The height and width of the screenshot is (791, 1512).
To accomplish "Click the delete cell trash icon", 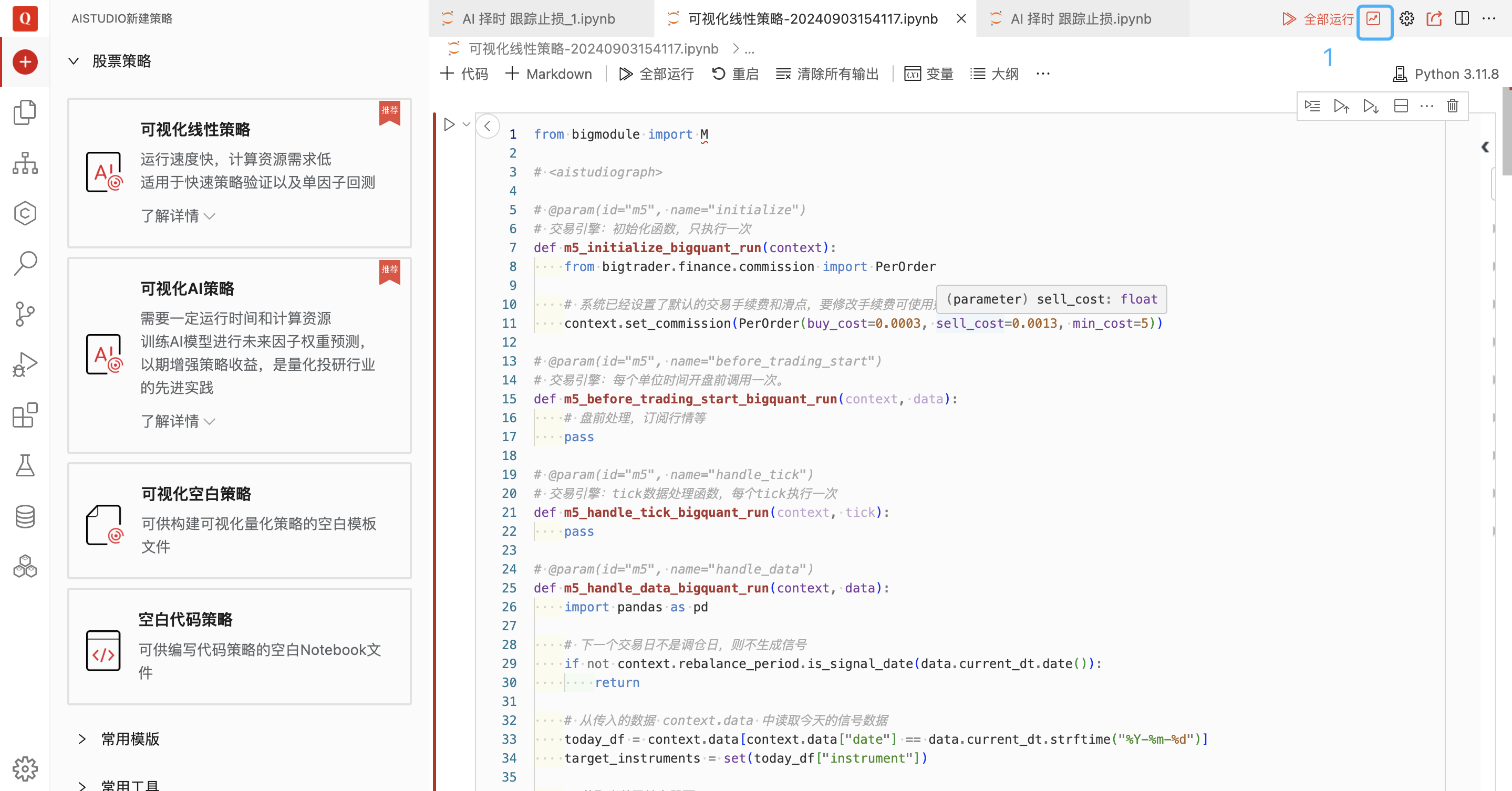I will point(1452,106).
